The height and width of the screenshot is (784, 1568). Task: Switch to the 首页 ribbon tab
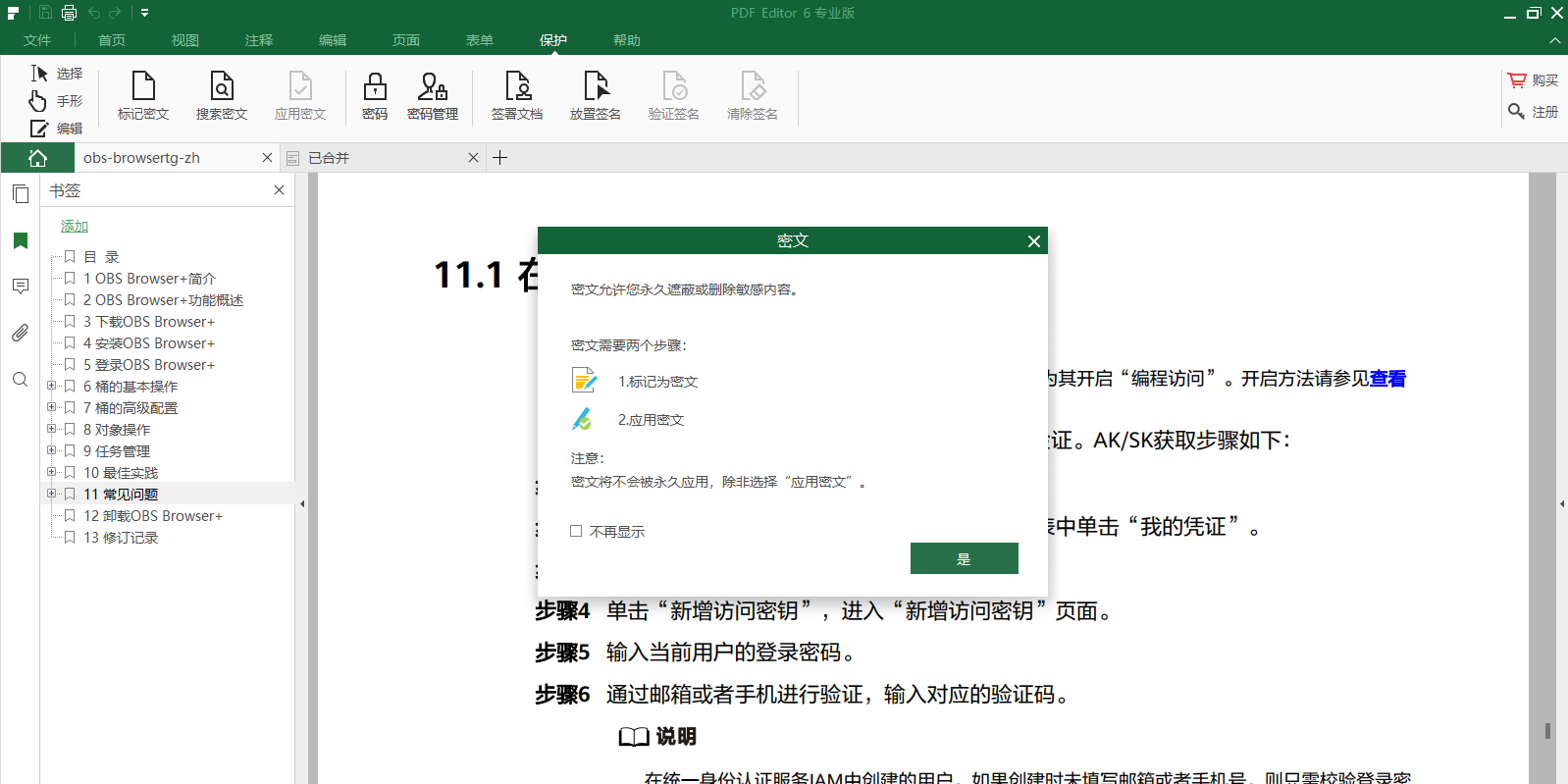click(x=112, y=40)
